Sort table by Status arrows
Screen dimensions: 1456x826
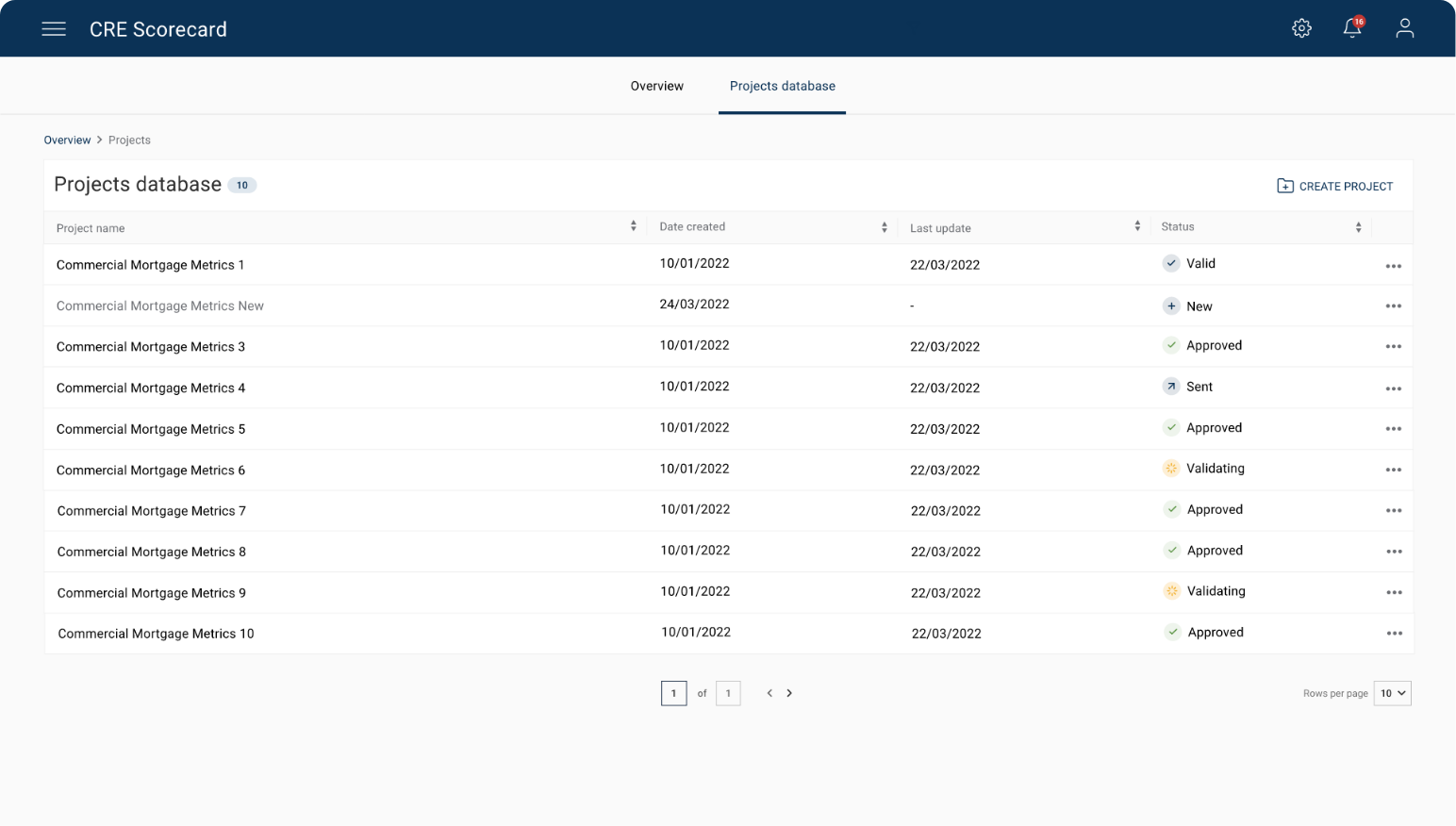coord(1358,227)
